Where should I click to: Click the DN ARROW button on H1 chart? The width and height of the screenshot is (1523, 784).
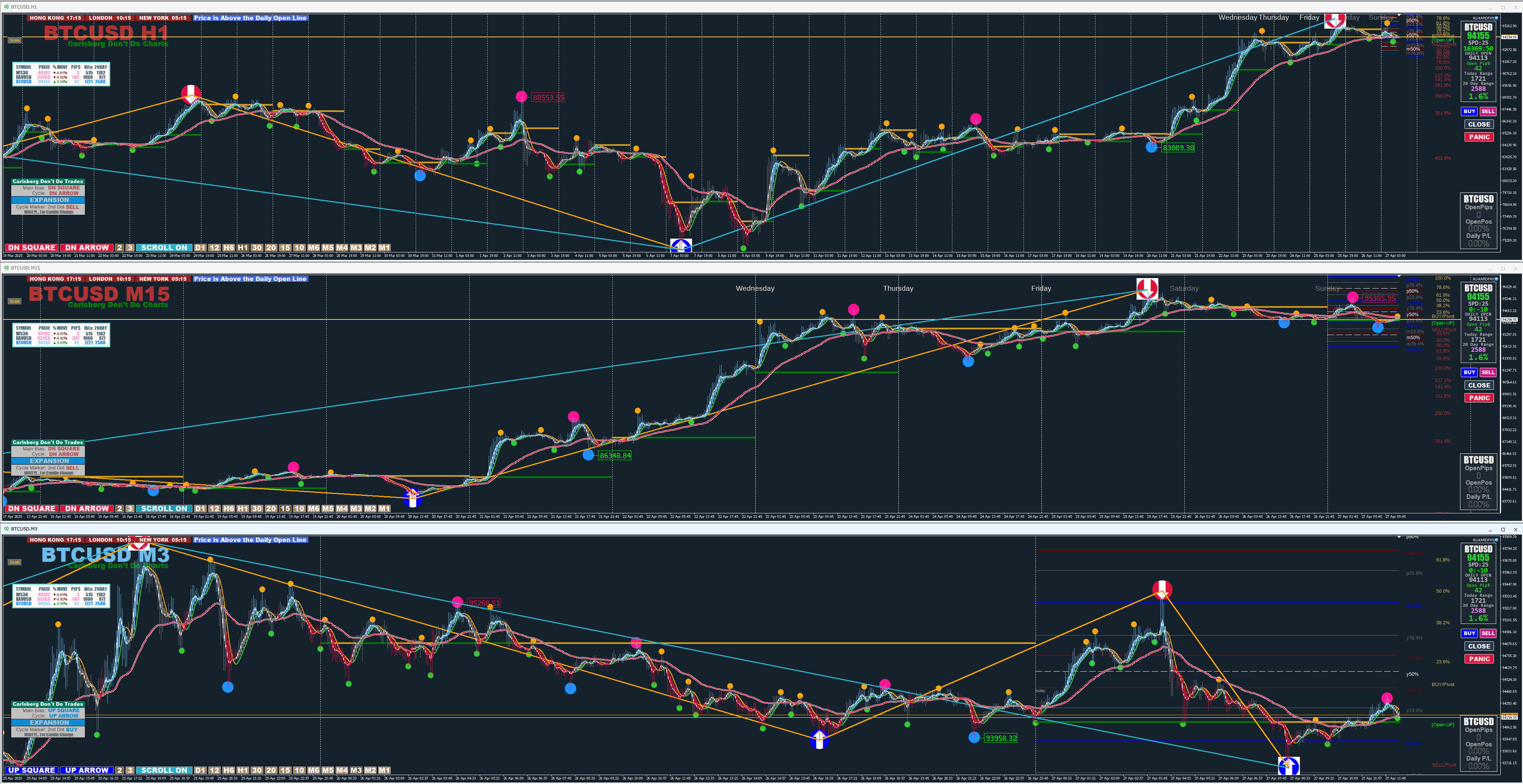[x=87, y=248]
